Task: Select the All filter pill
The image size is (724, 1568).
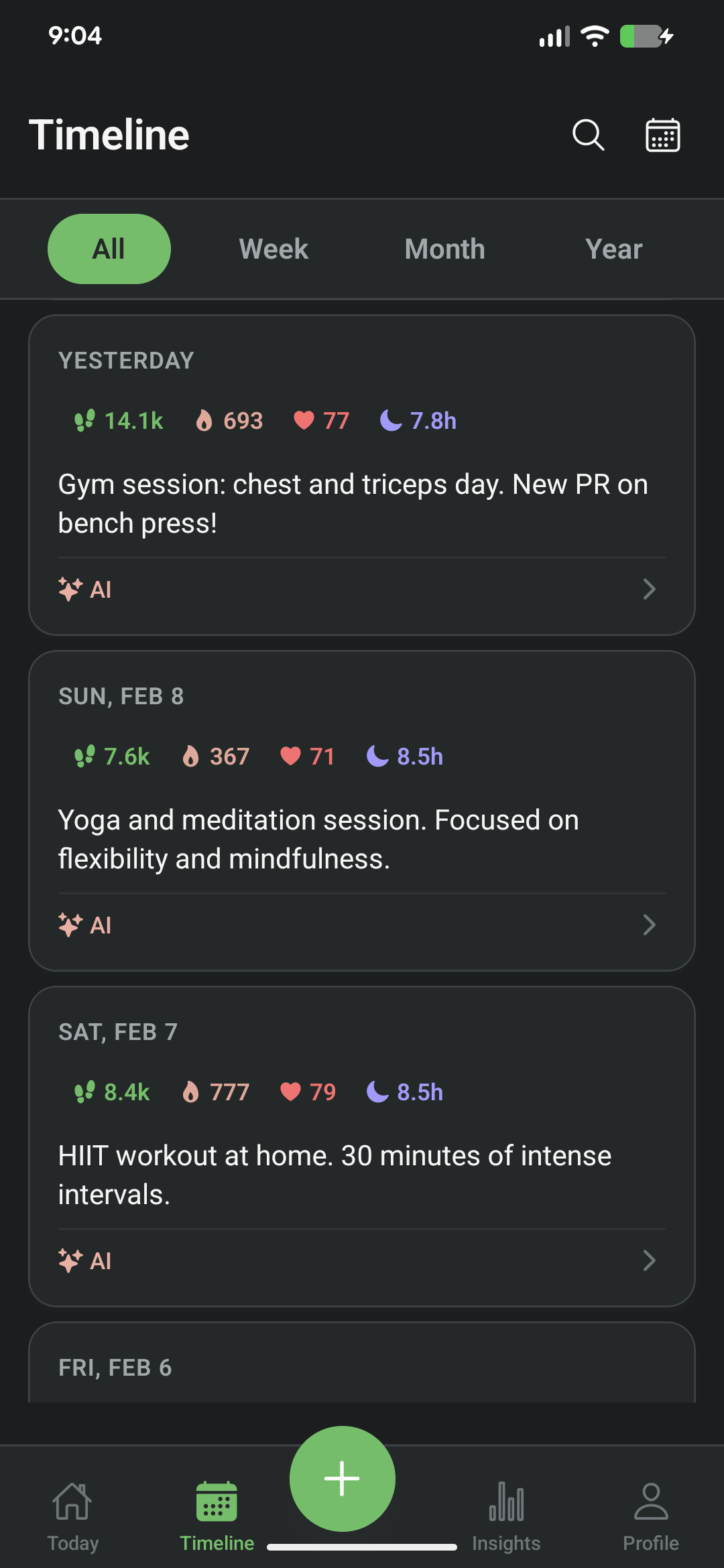Action: pos(109,249)
